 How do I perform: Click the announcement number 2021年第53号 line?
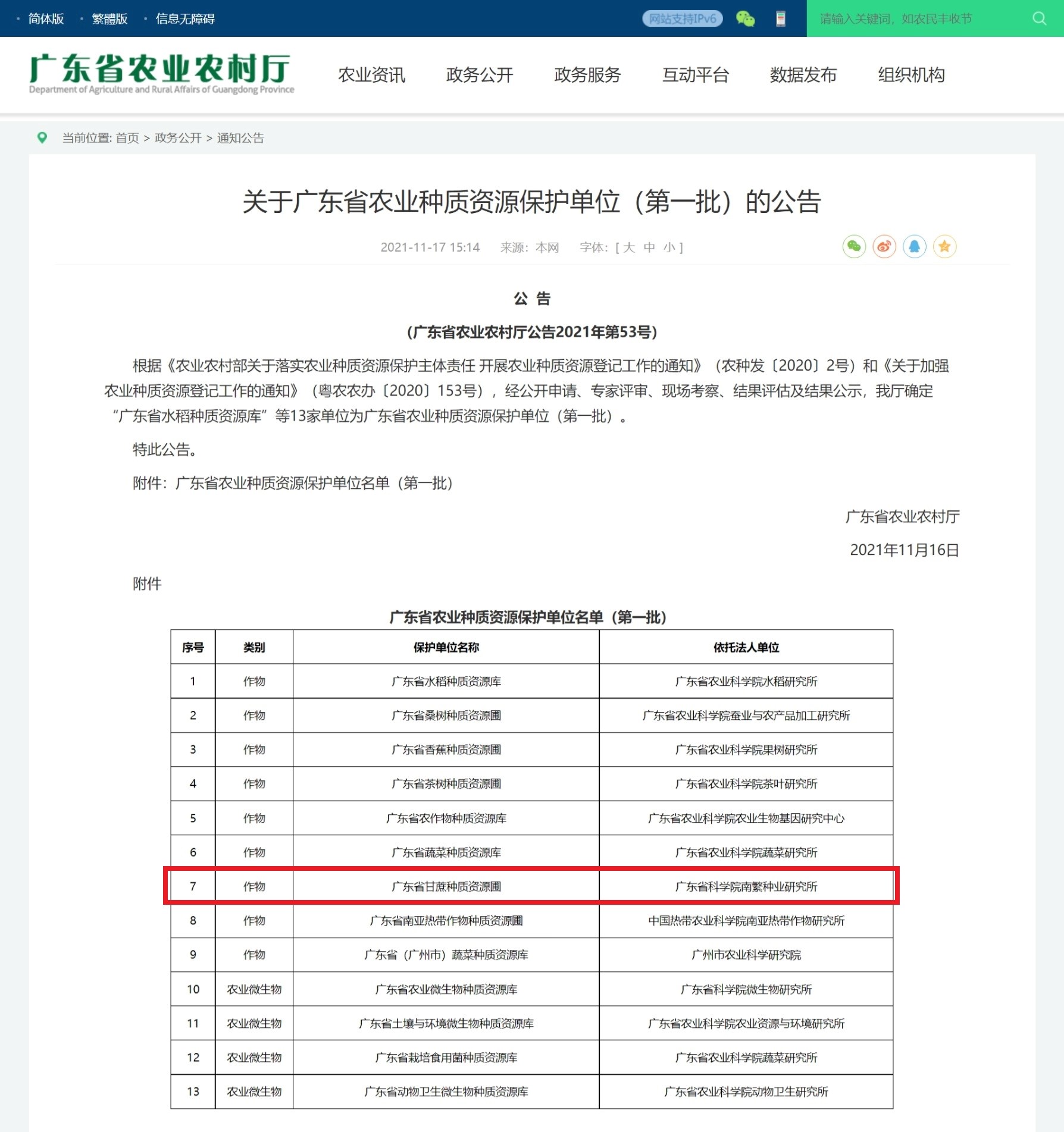(x=532, y=332)
